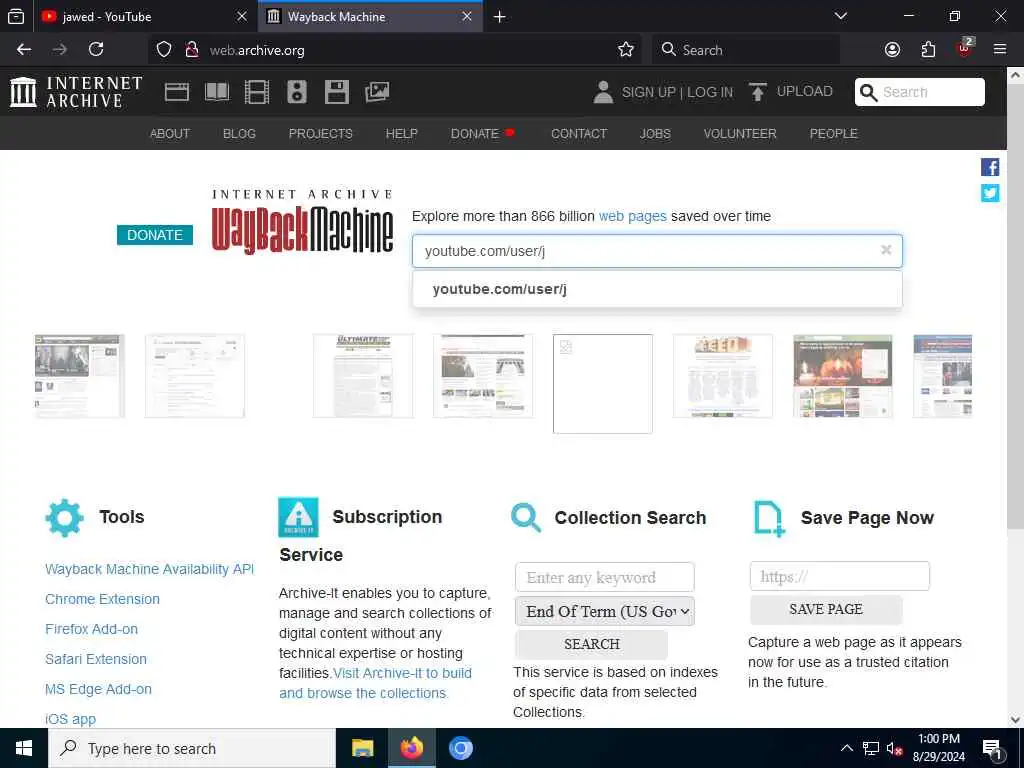This screenshot has width=1024, height=768.
Task: Open the Visit Archive-It link
Action: click(376, 683)
